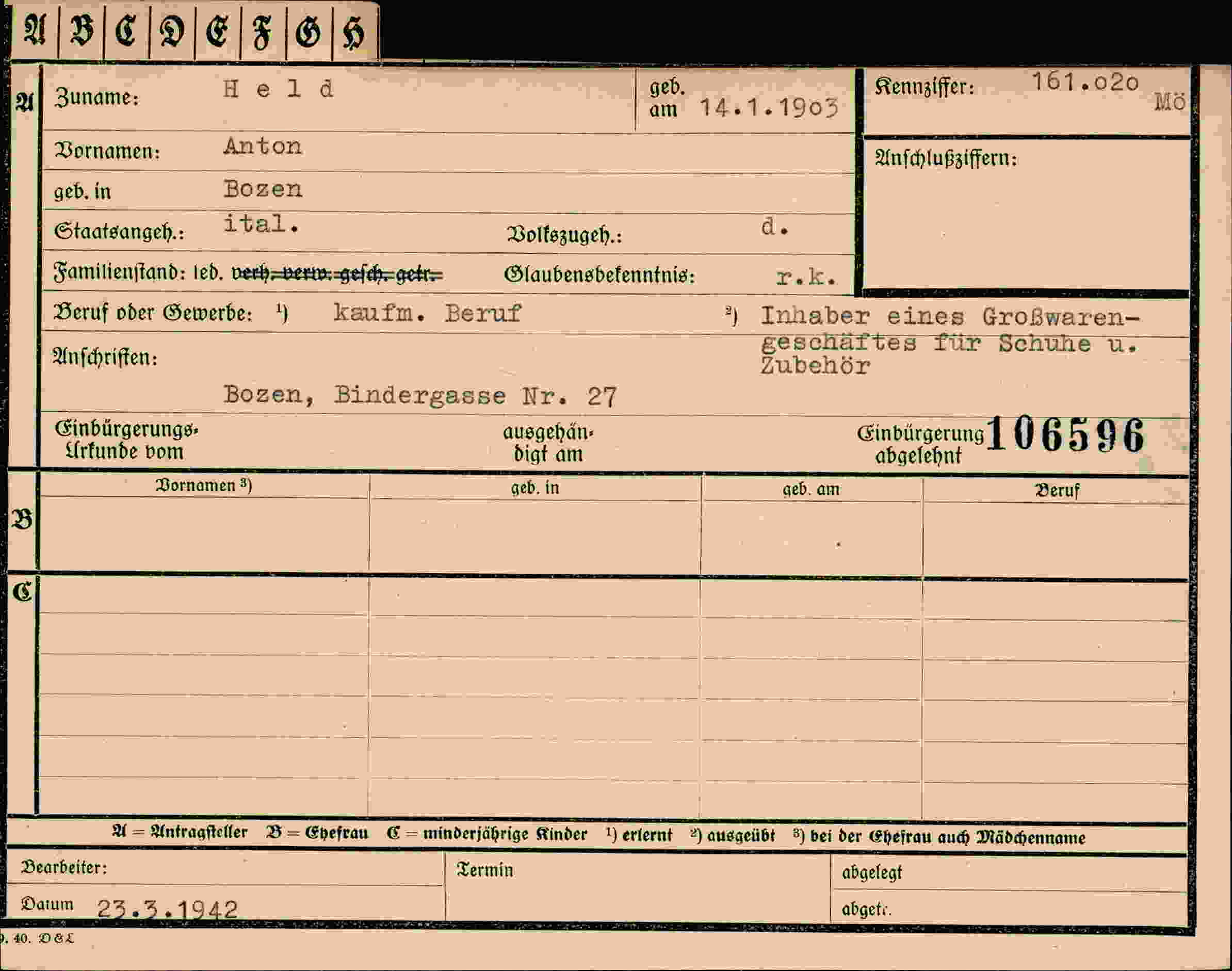
Task: Click the birthplace "Bozen" after "geb. in"
Action: point(263,189)
